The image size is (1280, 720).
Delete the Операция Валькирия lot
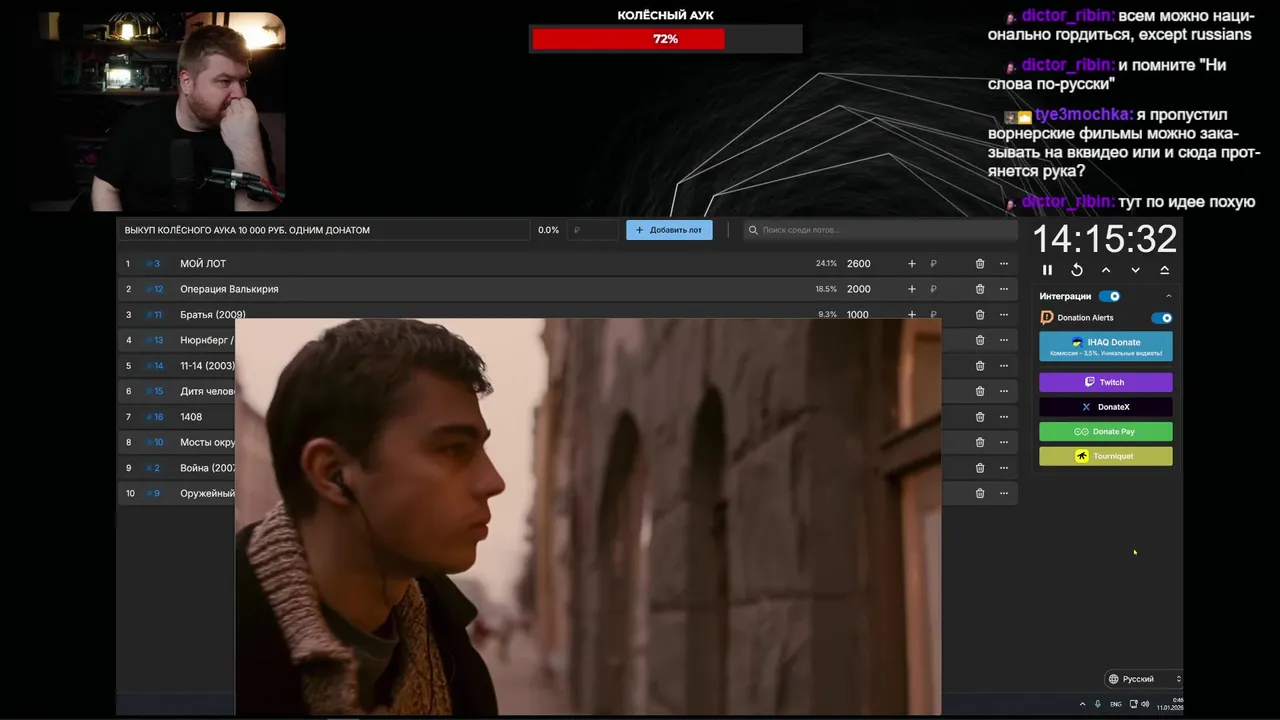click(980, 289)
